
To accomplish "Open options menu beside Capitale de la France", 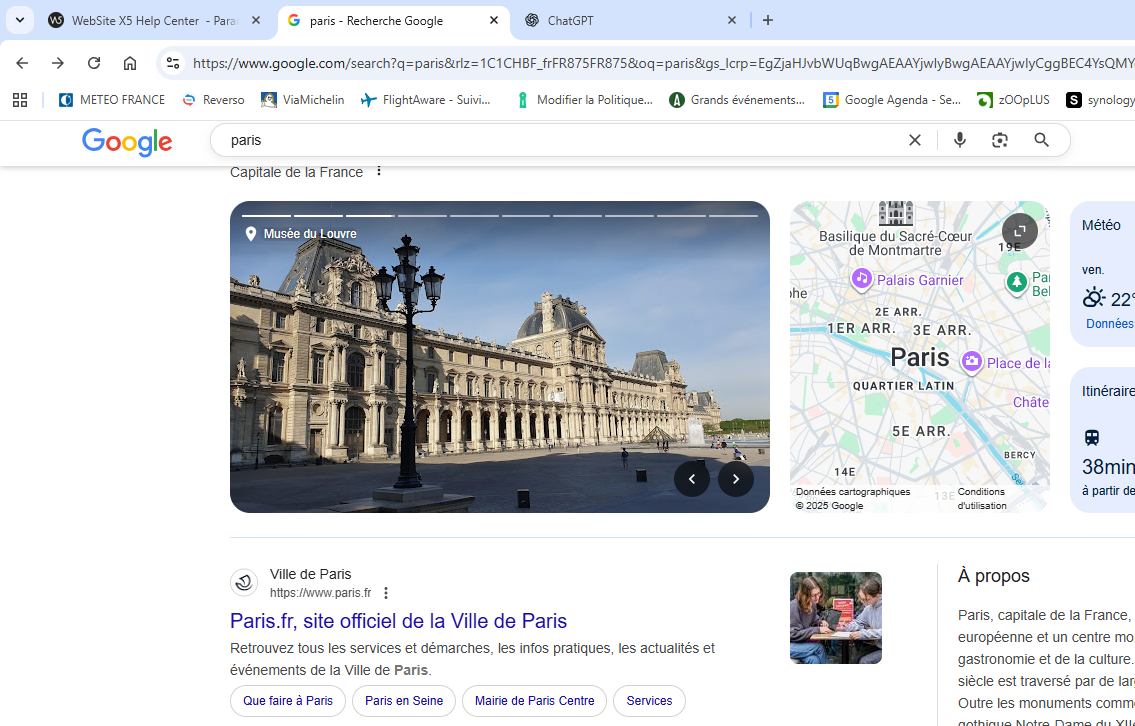I will [x=379, y=172].
